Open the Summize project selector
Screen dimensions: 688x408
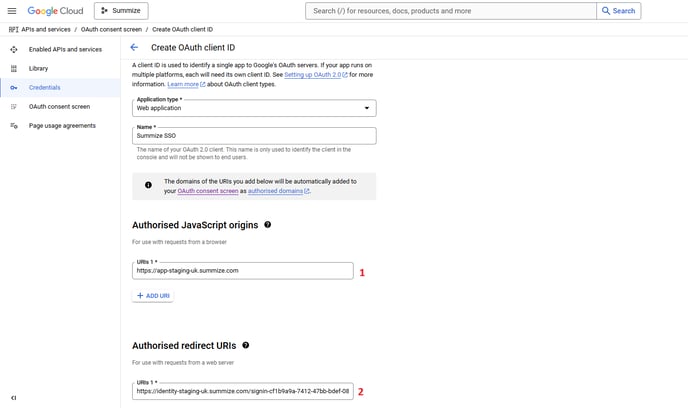[121, 11]
